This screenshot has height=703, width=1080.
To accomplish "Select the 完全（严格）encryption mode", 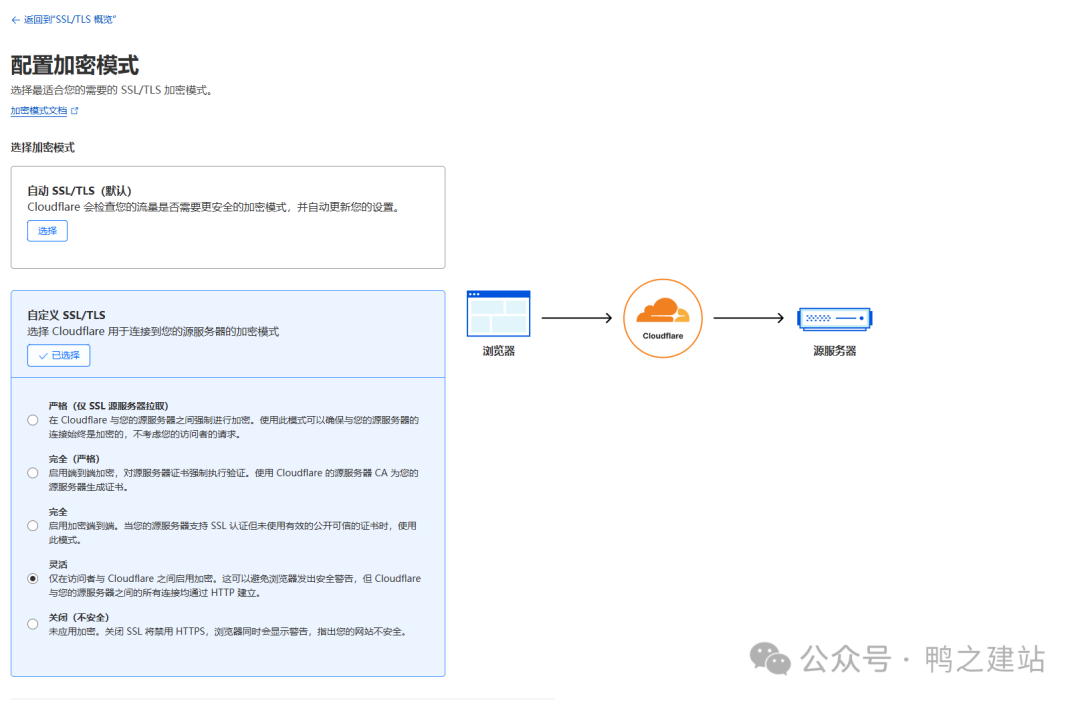I will (x=32, y=472).
